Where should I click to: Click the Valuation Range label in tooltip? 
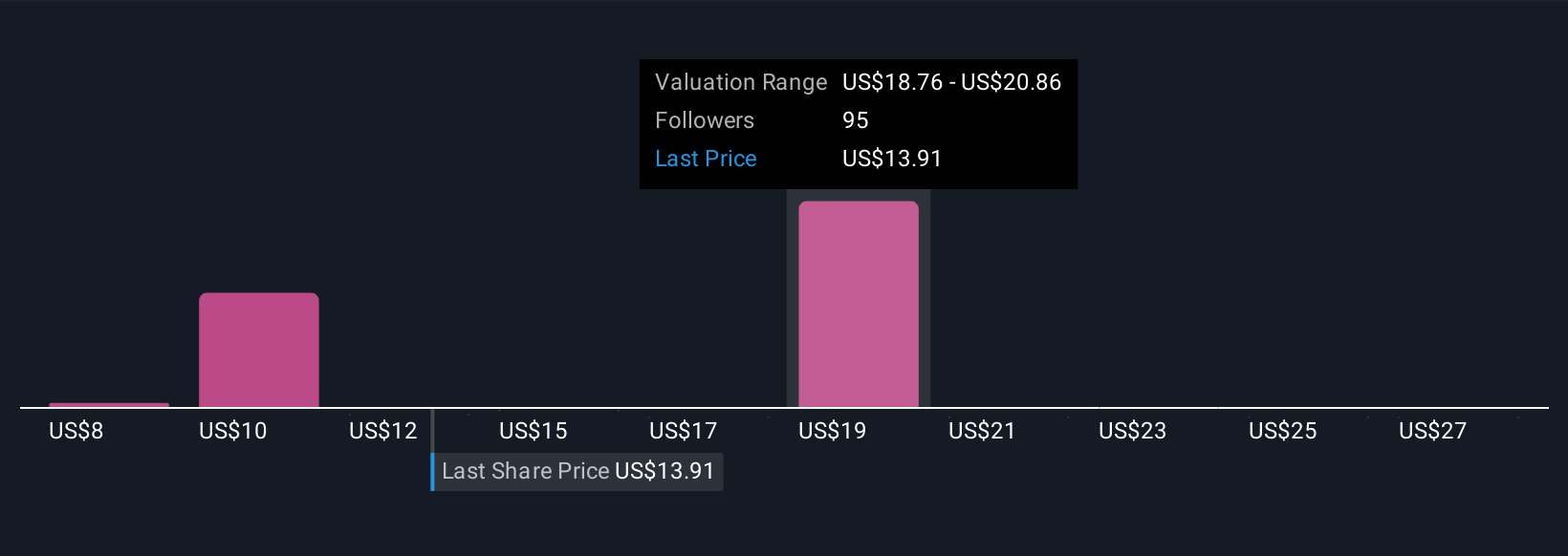tap(740, 82)
